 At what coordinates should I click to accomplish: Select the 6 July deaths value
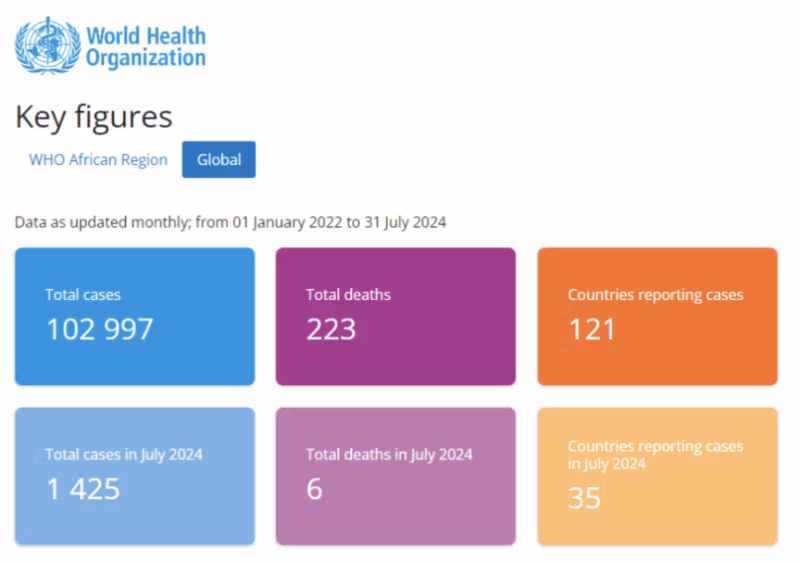(315, 488)
